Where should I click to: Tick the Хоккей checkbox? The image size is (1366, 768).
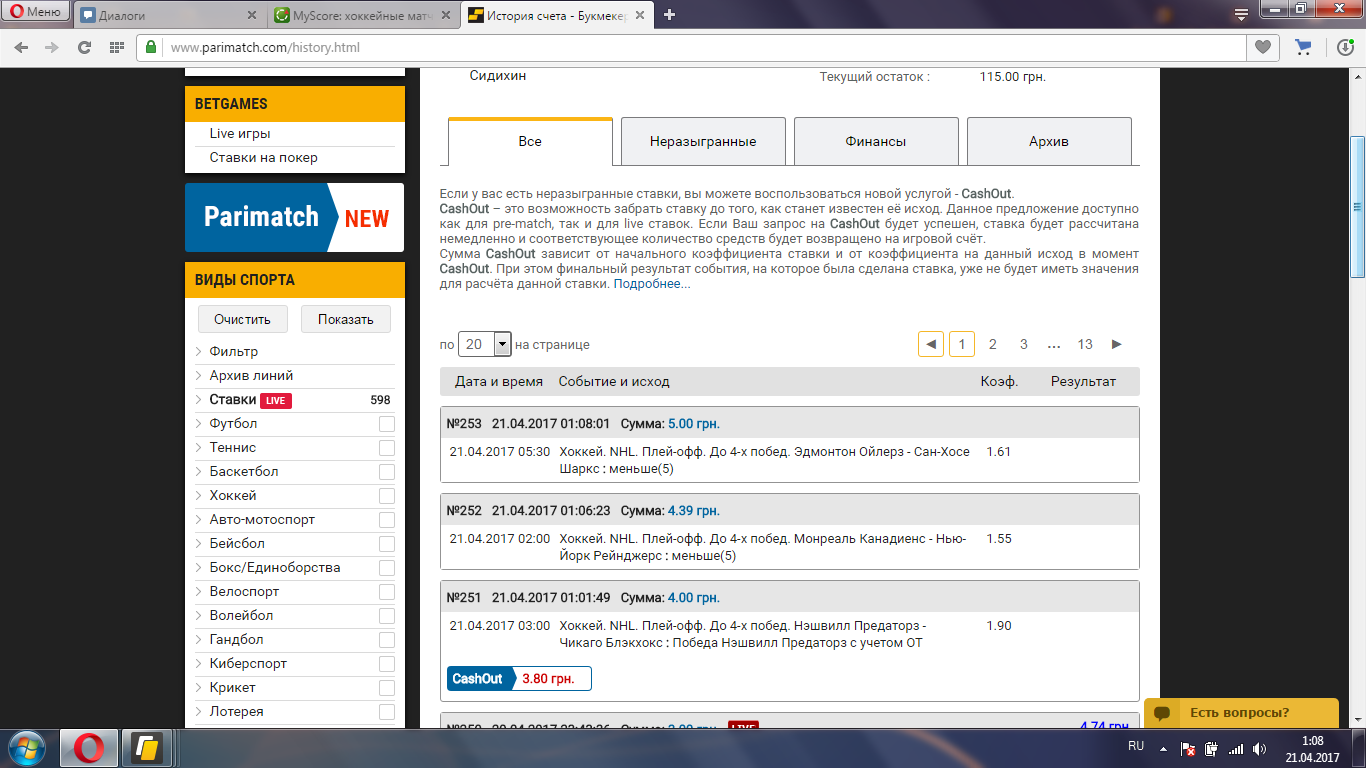coord(387,496)
